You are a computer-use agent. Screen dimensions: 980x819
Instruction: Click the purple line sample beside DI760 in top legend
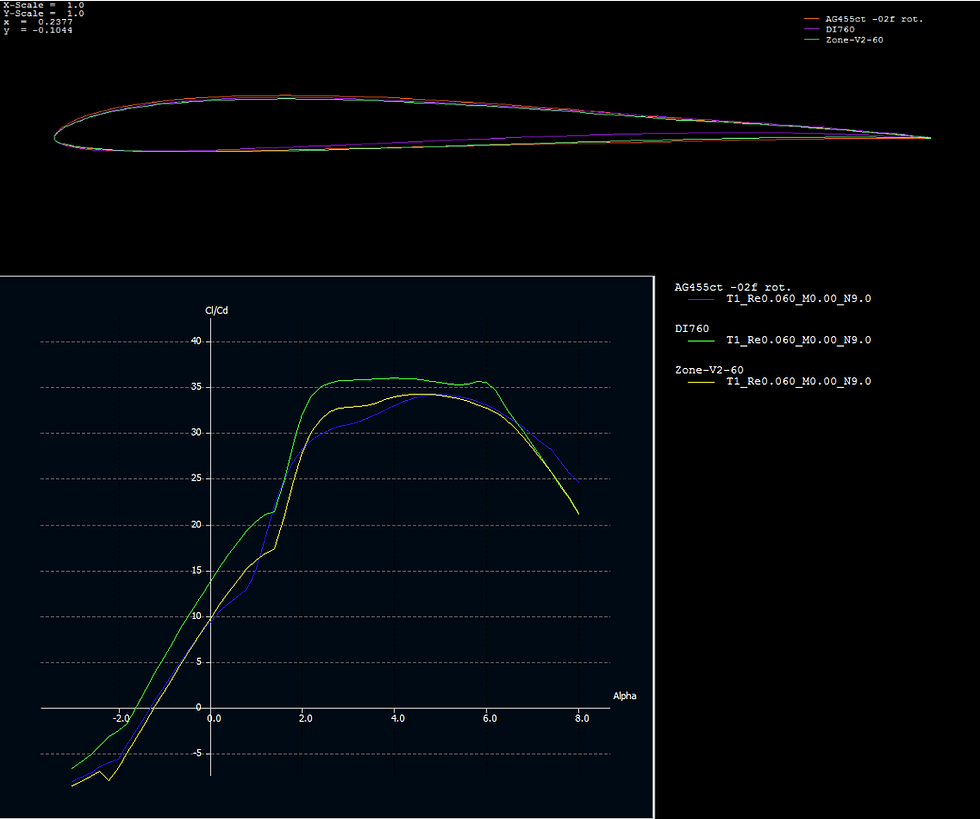811,29
